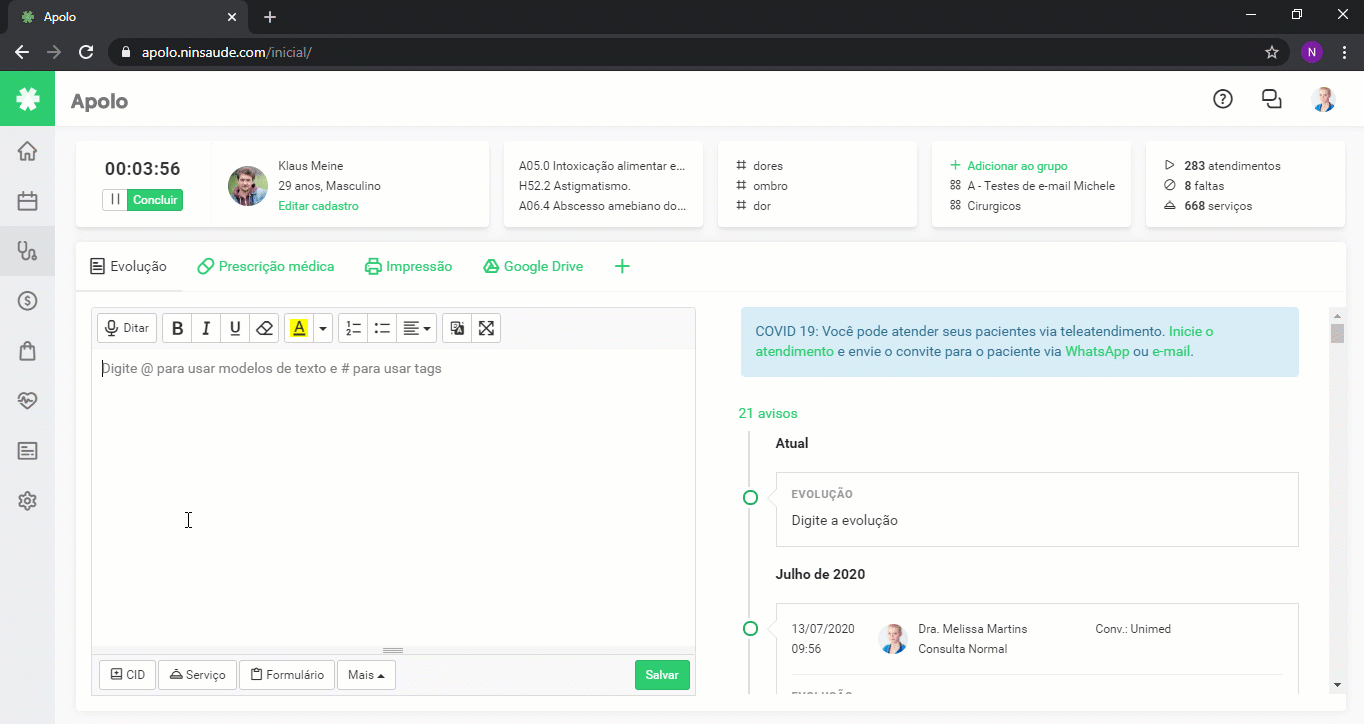Viewport: 1364px width, 724px height.
Task: Add a new tab with plus icon
Action: 622,266
